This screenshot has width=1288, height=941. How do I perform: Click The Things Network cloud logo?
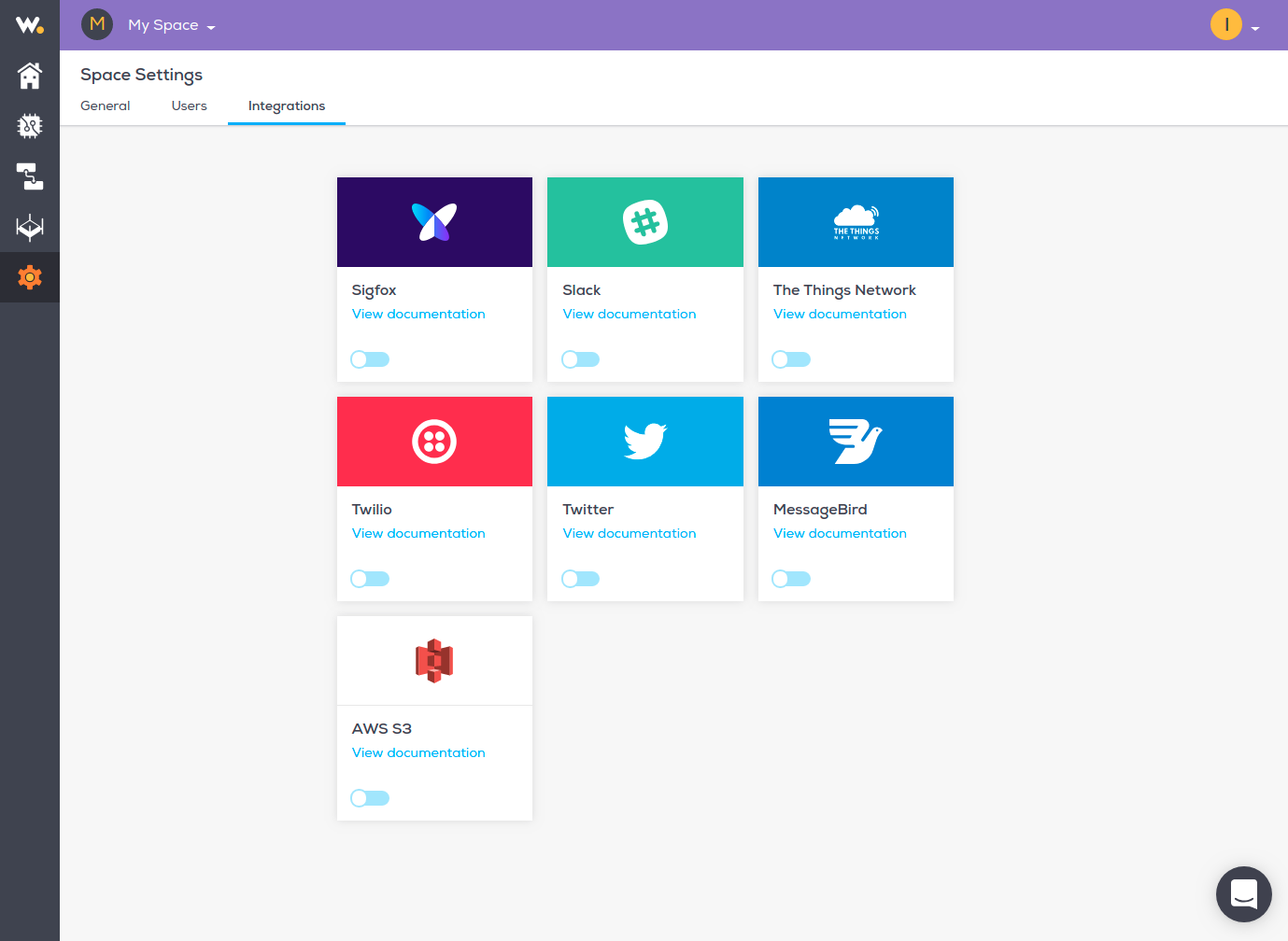(856, 222)
